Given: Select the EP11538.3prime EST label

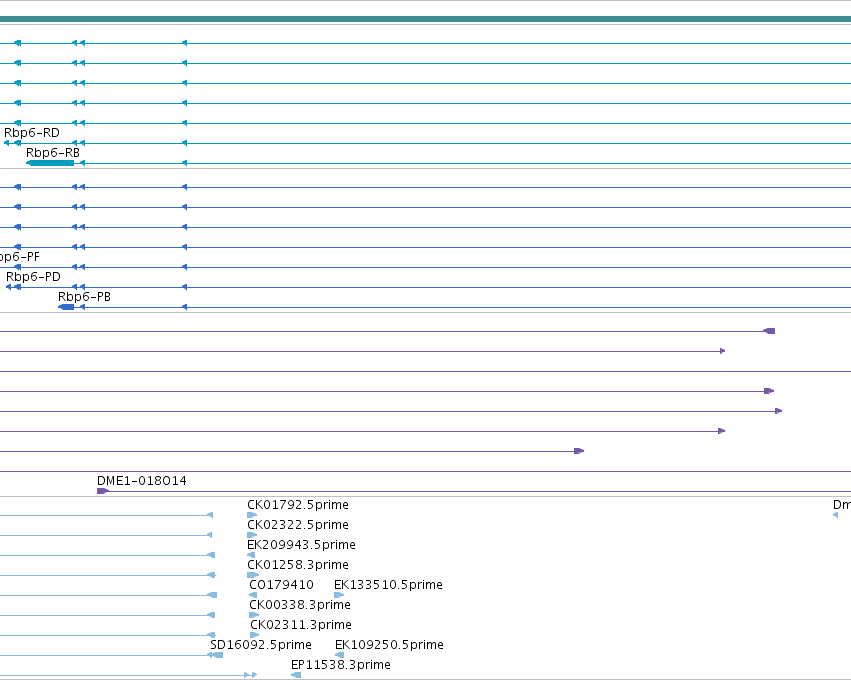Looking at the screenshot, I should 340,665.
